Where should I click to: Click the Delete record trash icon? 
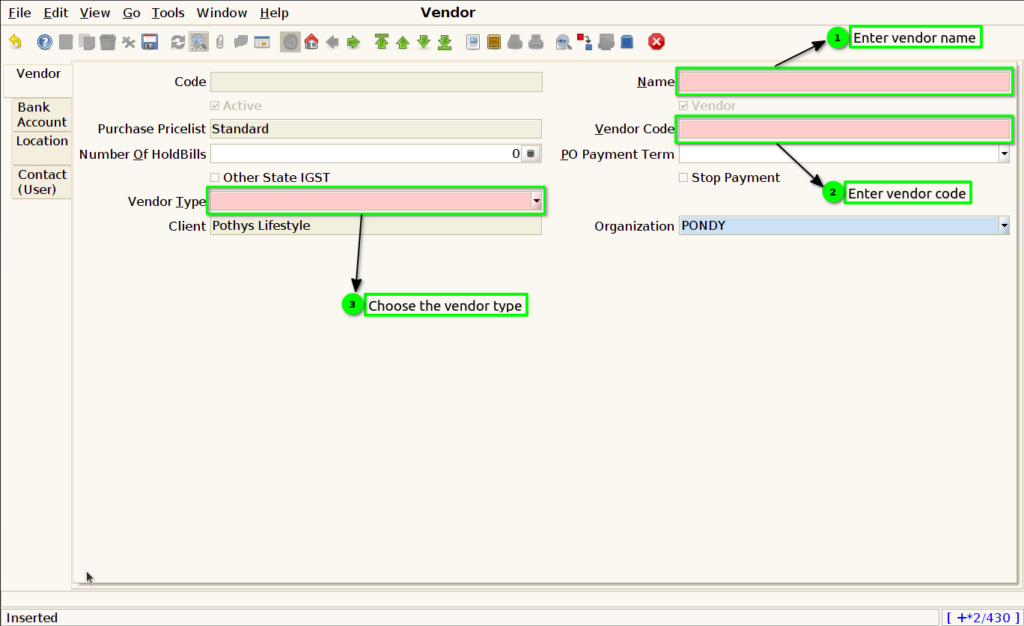click(x=107, y=42)
